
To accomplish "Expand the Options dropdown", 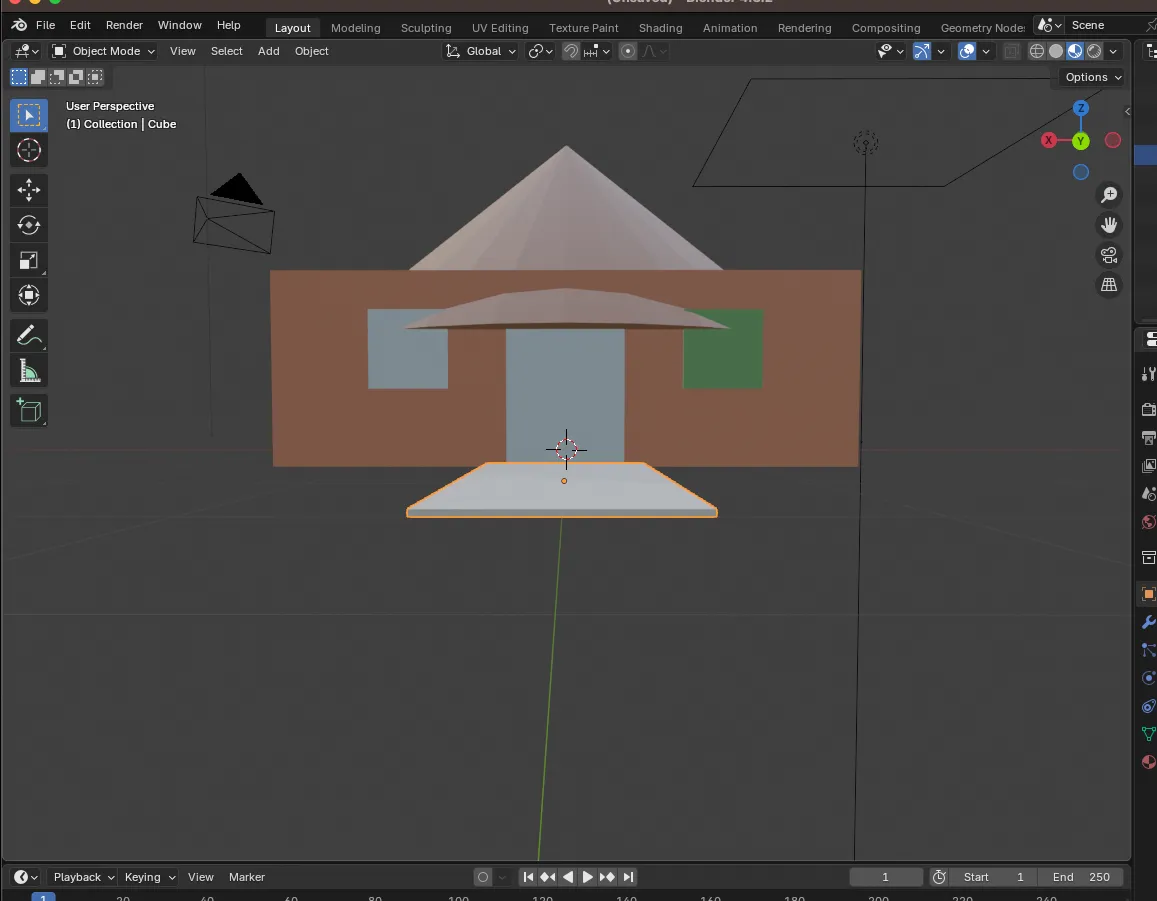I will (x=1092, y=77).
